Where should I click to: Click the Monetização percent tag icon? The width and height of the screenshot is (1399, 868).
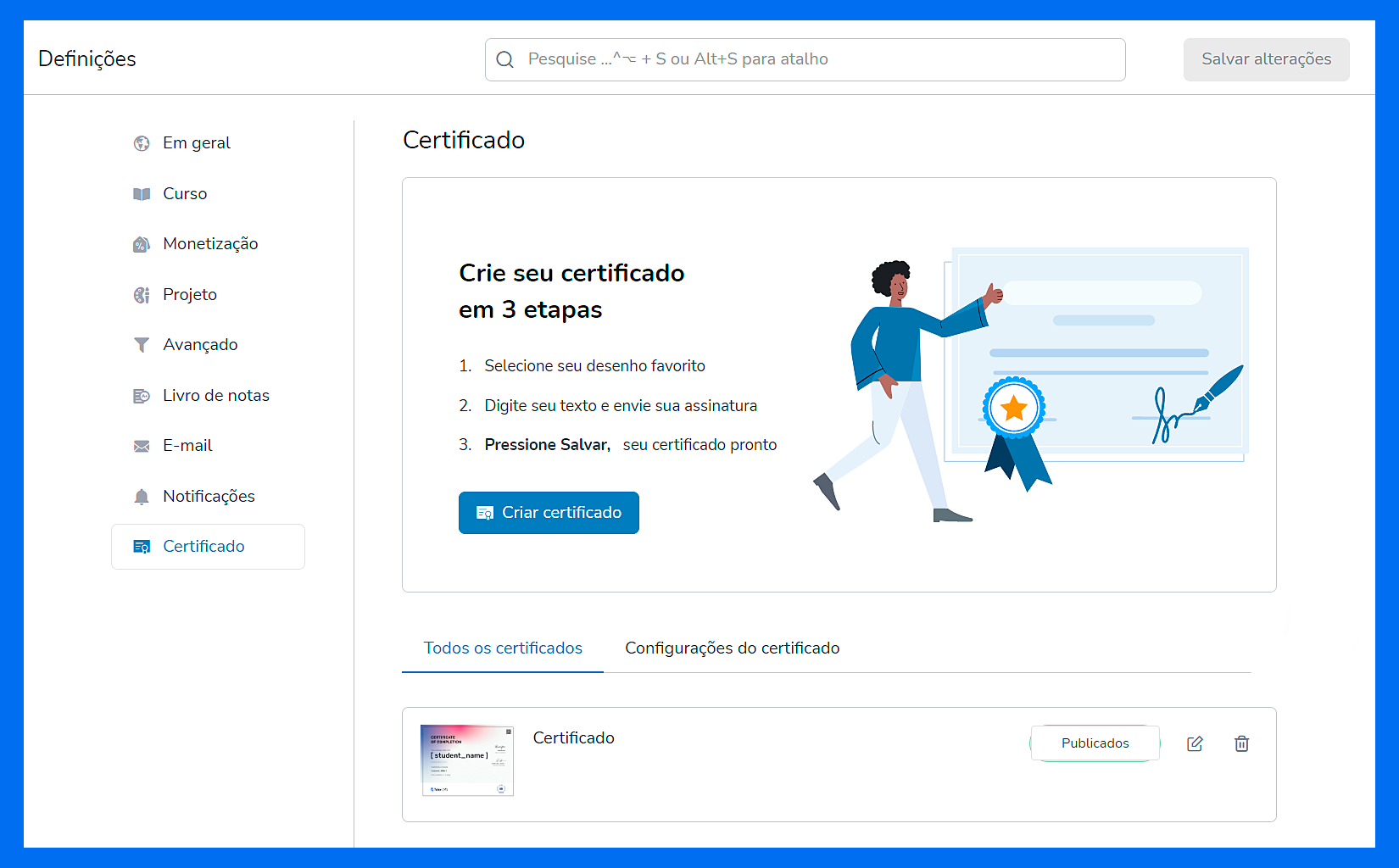tap(142, 244)
